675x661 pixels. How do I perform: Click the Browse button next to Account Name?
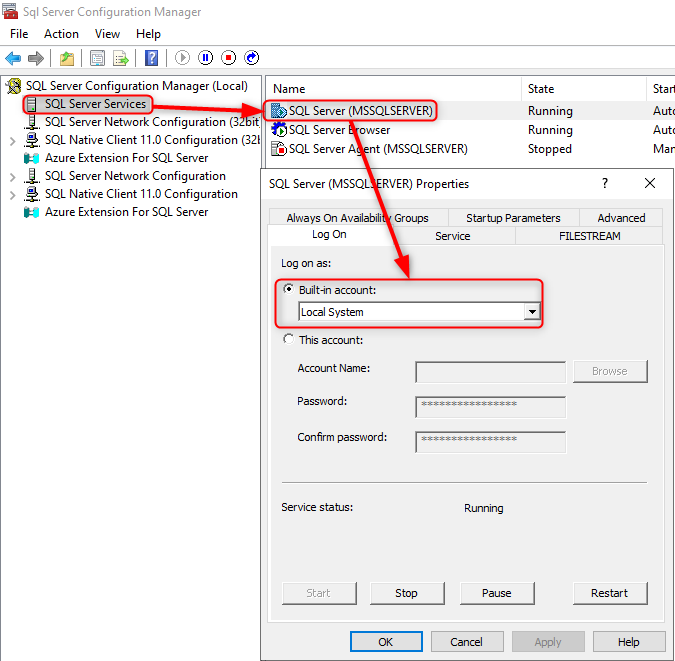click(x=610, y=371)
